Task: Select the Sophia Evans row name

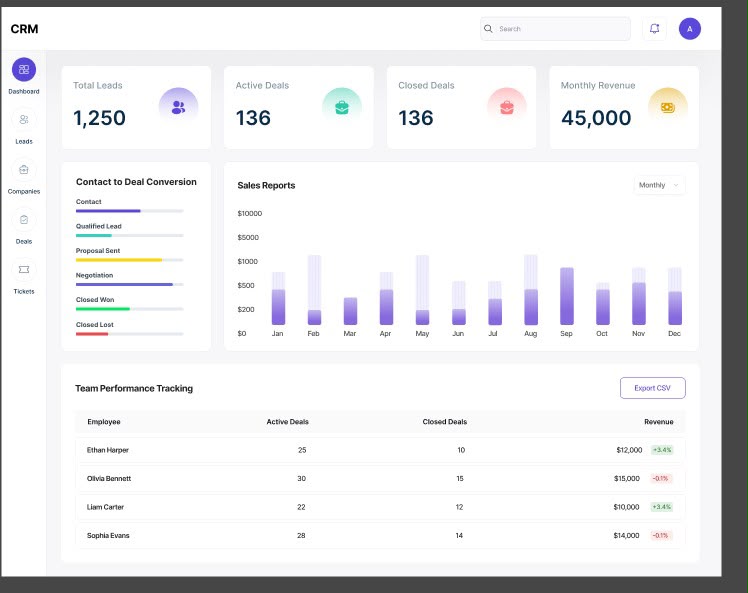Action: coord(108,536)
